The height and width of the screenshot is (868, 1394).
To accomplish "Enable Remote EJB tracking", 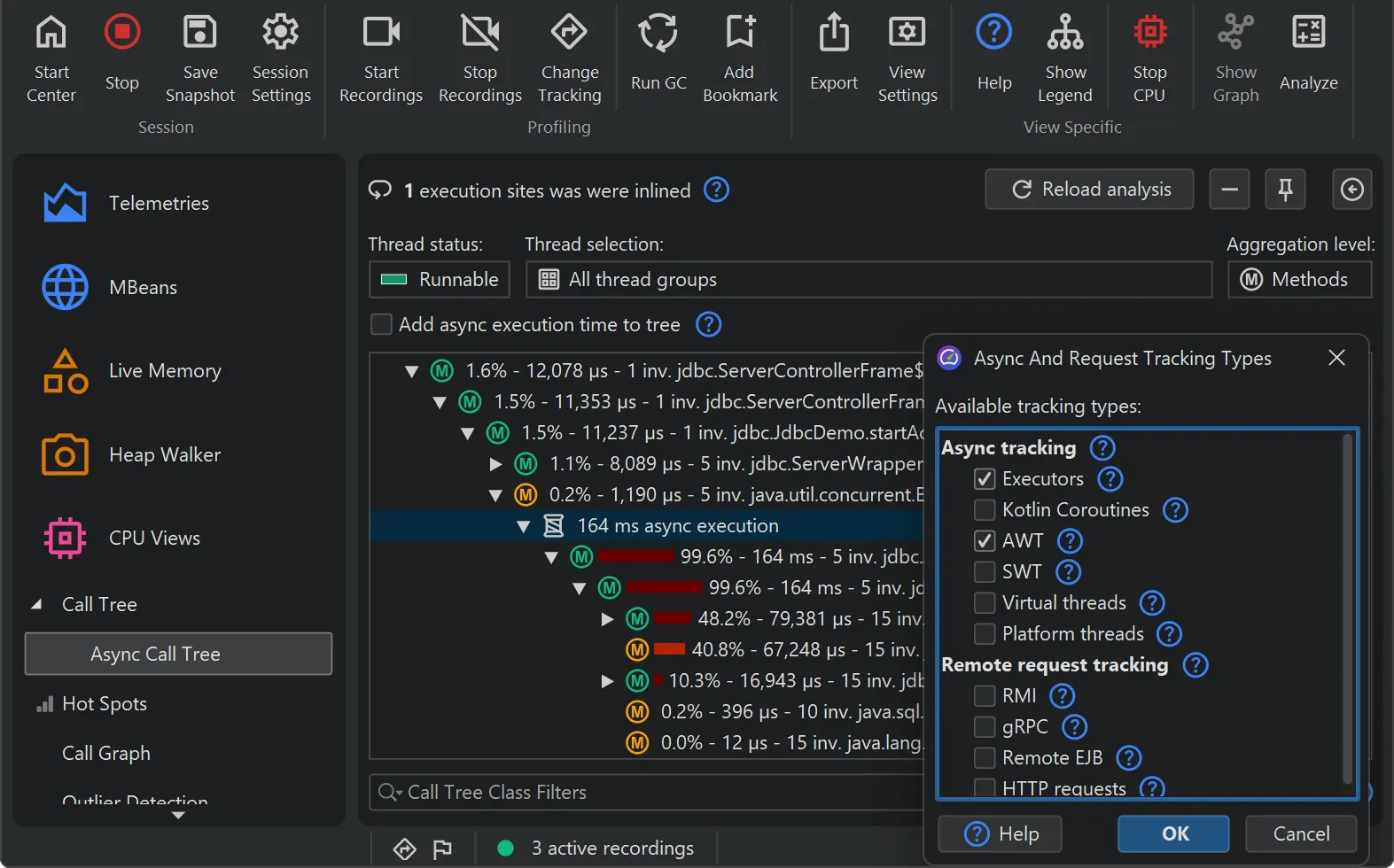I will pyautogui.click(x=985, y=758).
